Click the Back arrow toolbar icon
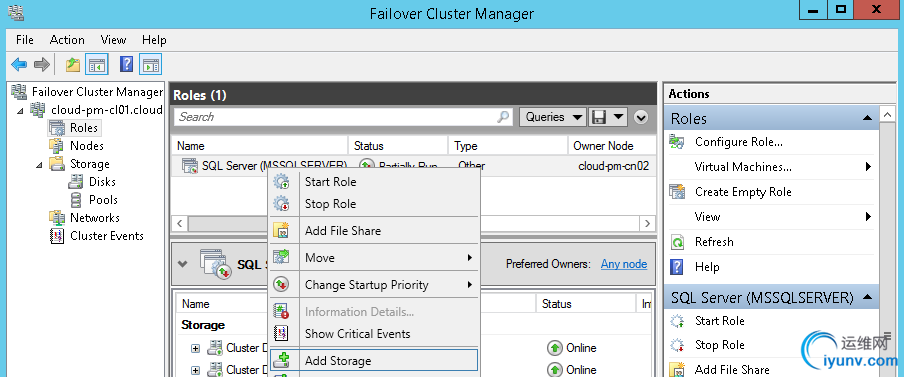904x377 pixels. 19,65
